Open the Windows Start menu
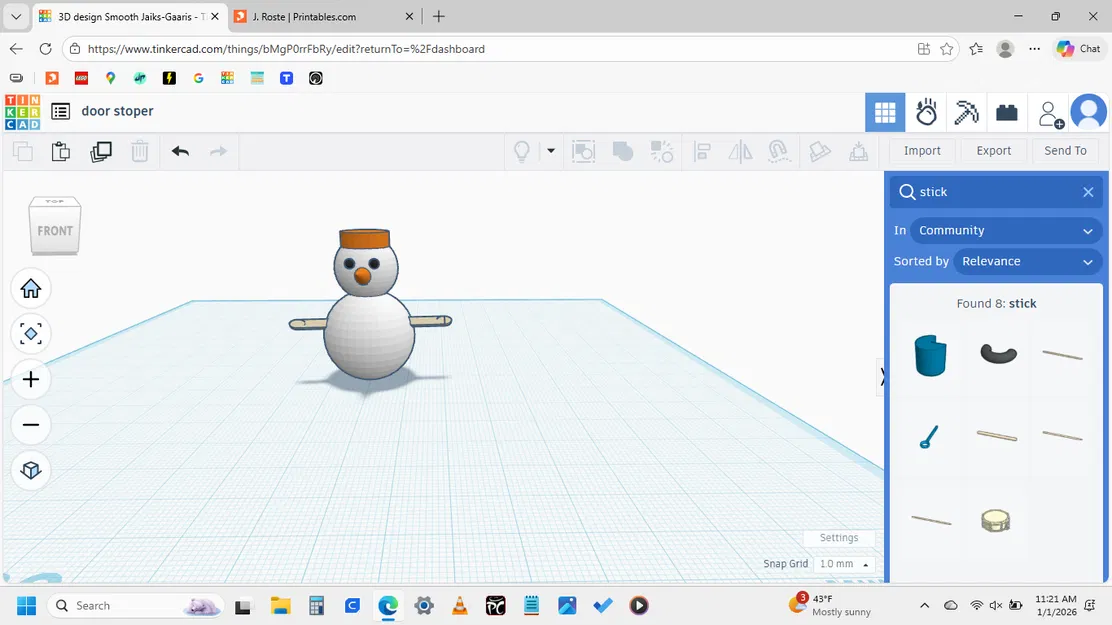Screen dimensions: 1112x625 (26, 606)
